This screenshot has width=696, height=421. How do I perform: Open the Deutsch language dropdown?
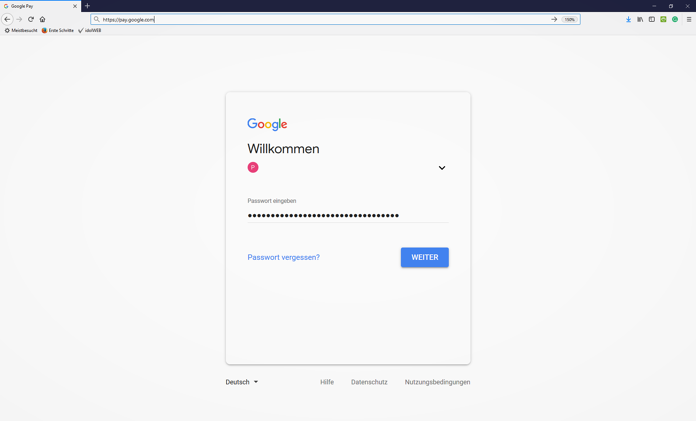coord(241,382)
